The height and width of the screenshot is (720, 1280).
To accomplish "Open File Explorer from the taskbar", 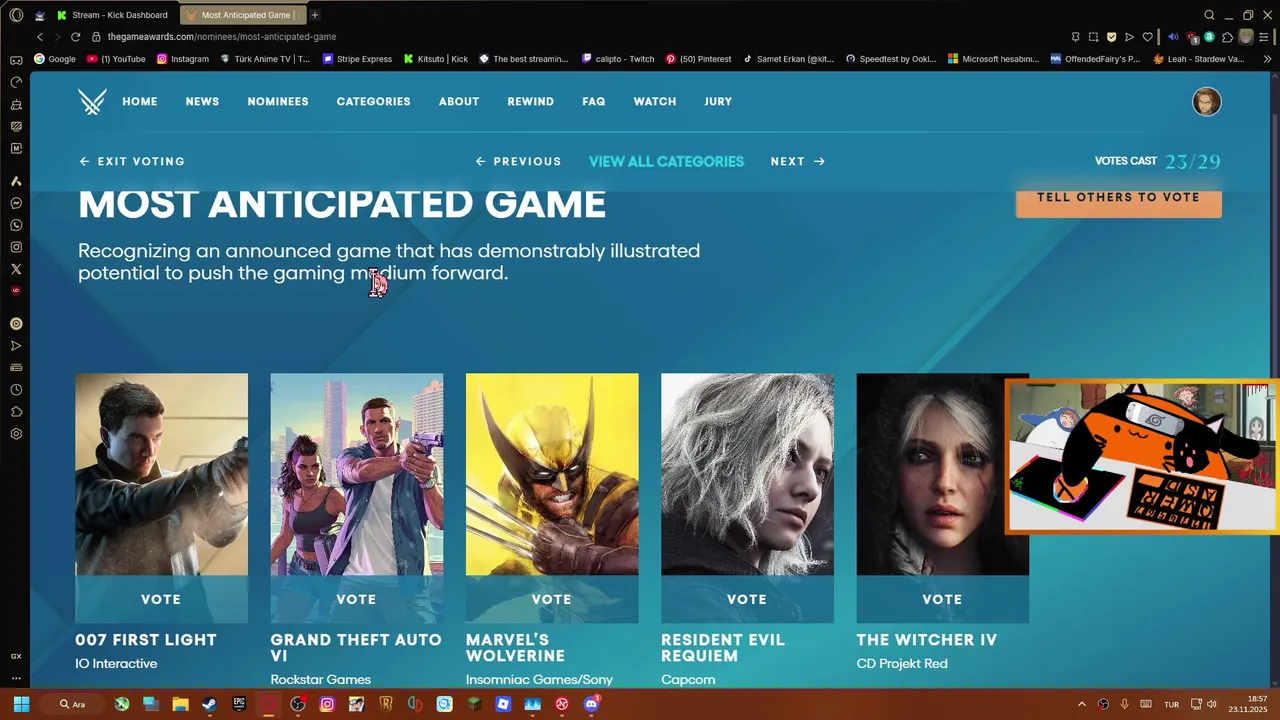I will pos(180,704).
